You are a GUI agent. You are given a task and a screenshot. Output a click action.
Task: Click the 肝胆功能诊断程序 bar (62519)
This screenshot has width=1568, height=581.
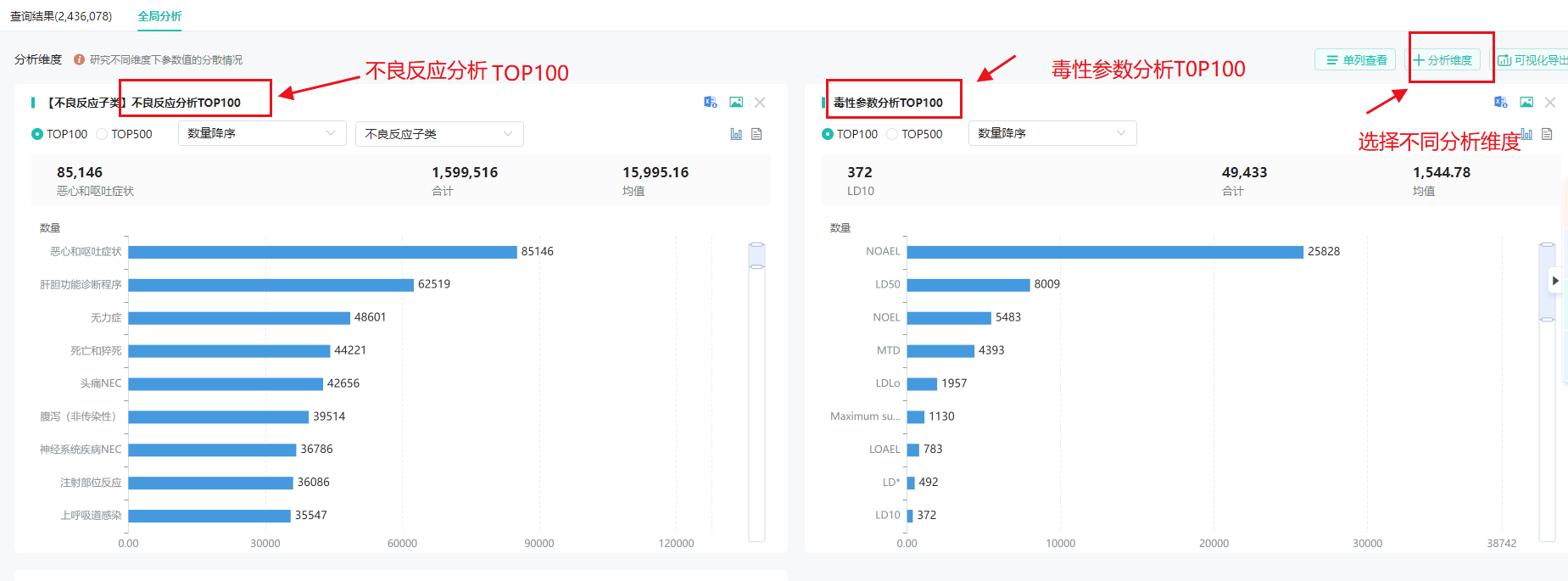click(x=271, y=285)
